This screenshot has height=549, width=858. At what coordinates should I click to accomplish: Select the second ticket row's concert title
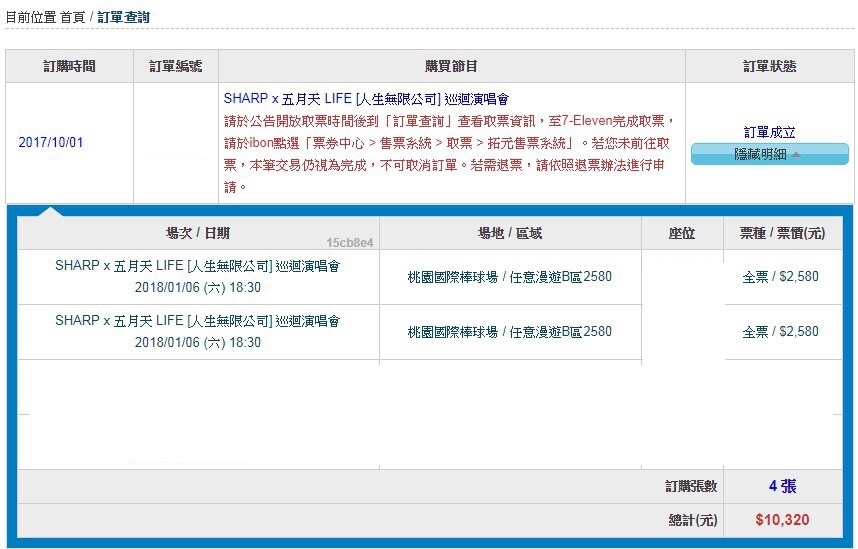(x=198, y=321)
